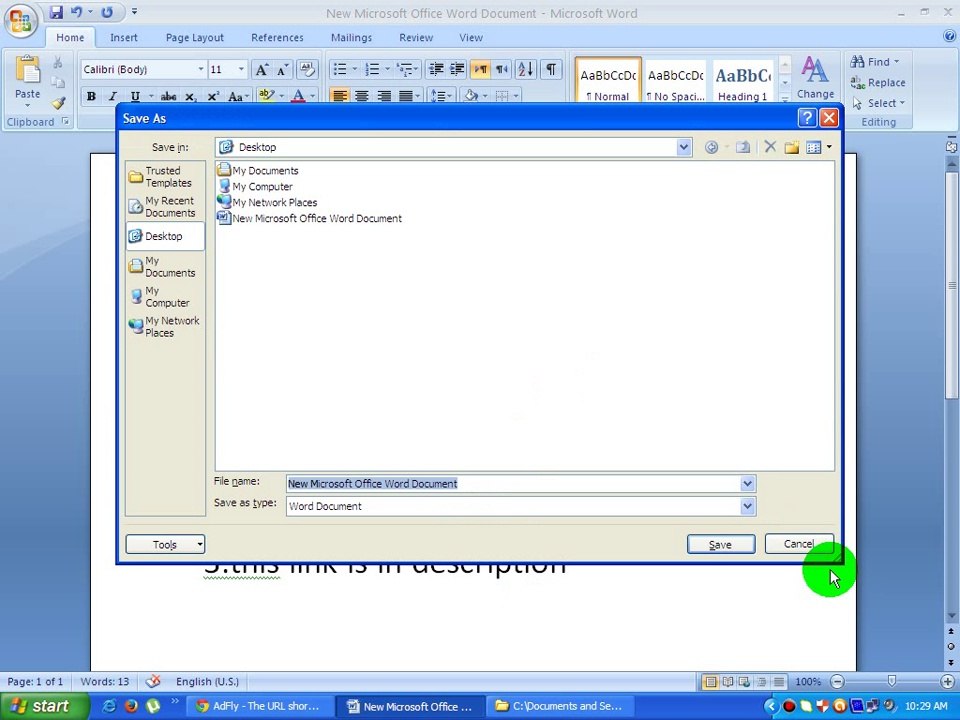Open the Find dropdown arrow
Image resolution: width=960 pixels, height=720 pixels.
[x=896, y=62]
